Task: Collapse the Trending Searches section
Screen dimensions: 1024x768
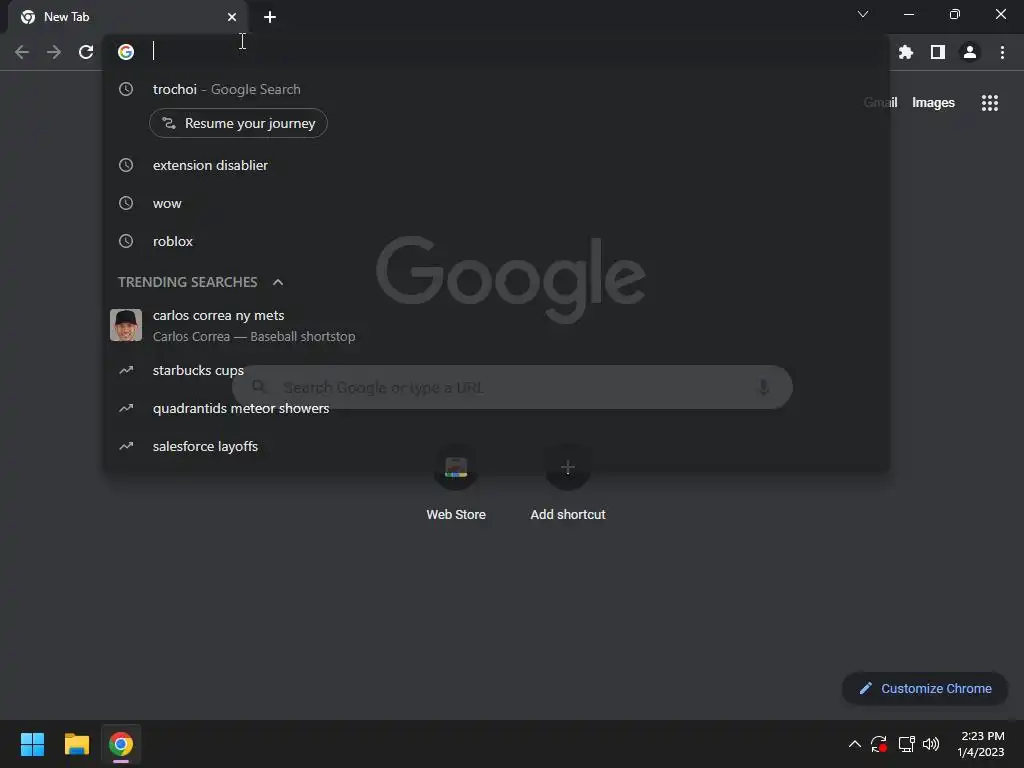Action: pos(278,282)
